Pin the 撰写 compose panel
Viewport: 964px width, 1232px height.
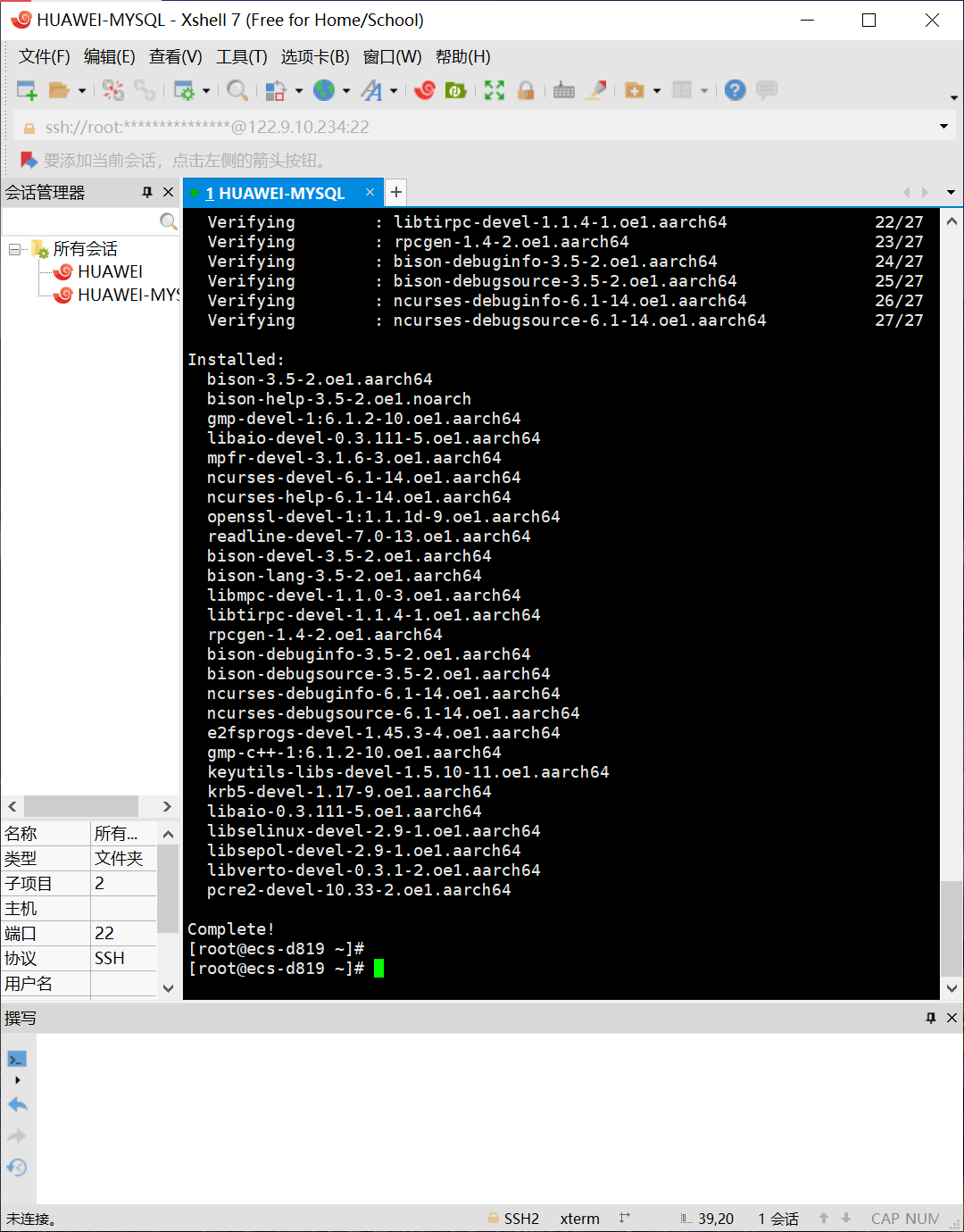[931, 1018]
